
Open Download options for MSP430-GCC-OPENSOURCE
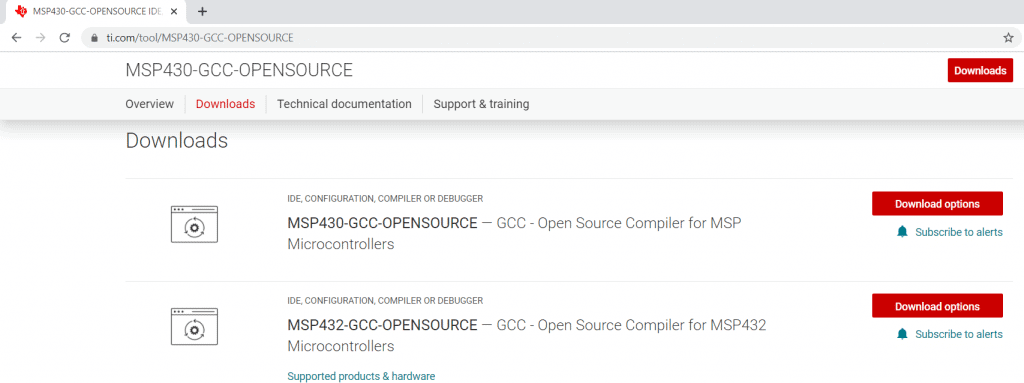tap(937, 204)
